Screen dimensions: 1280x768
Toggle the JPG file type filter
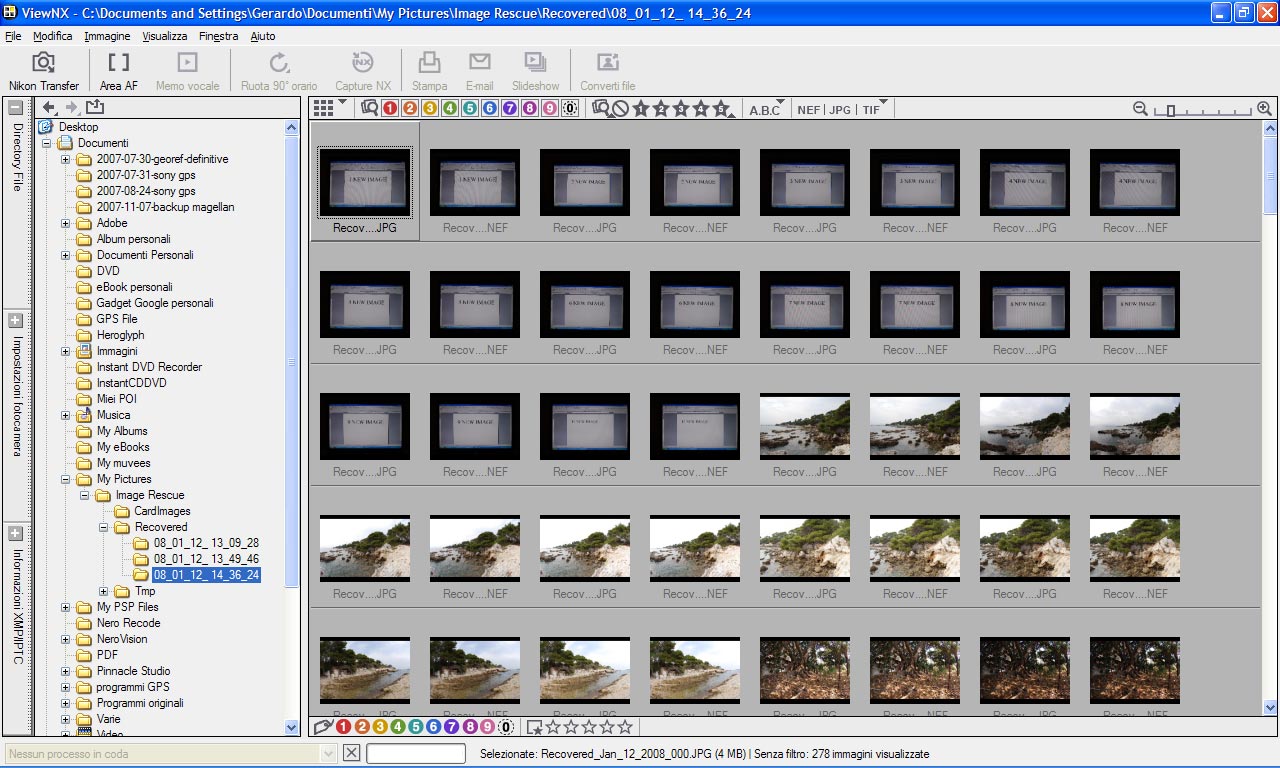pyautogui.click(x=840, y=110)
